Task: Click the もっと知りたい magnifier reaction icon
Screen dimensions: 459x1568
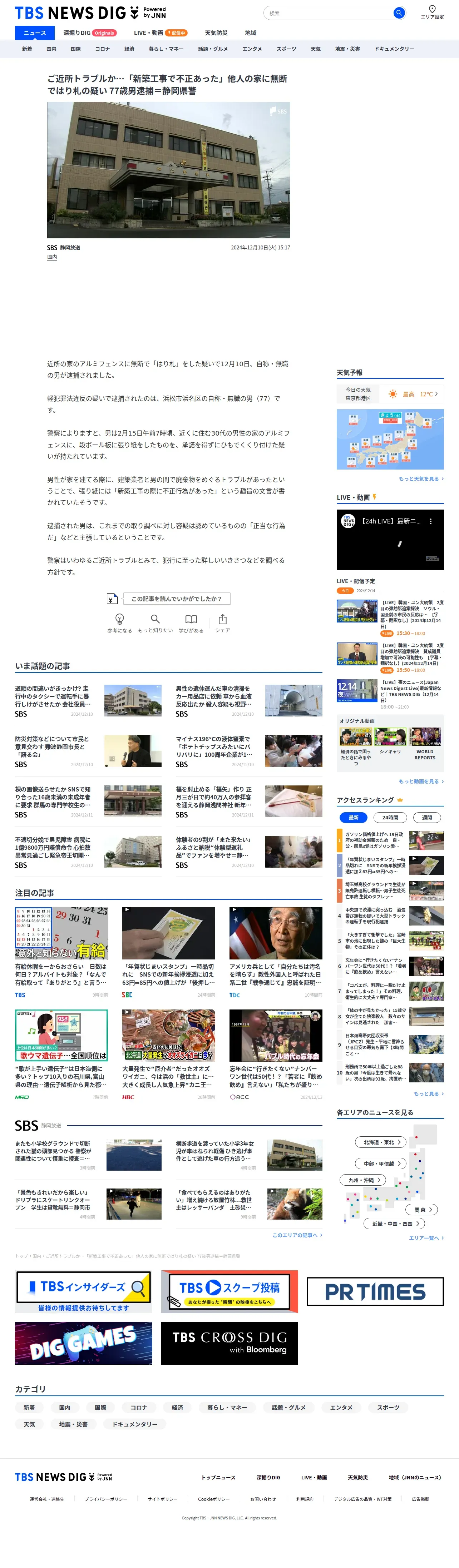Action: tap(155, 619)
